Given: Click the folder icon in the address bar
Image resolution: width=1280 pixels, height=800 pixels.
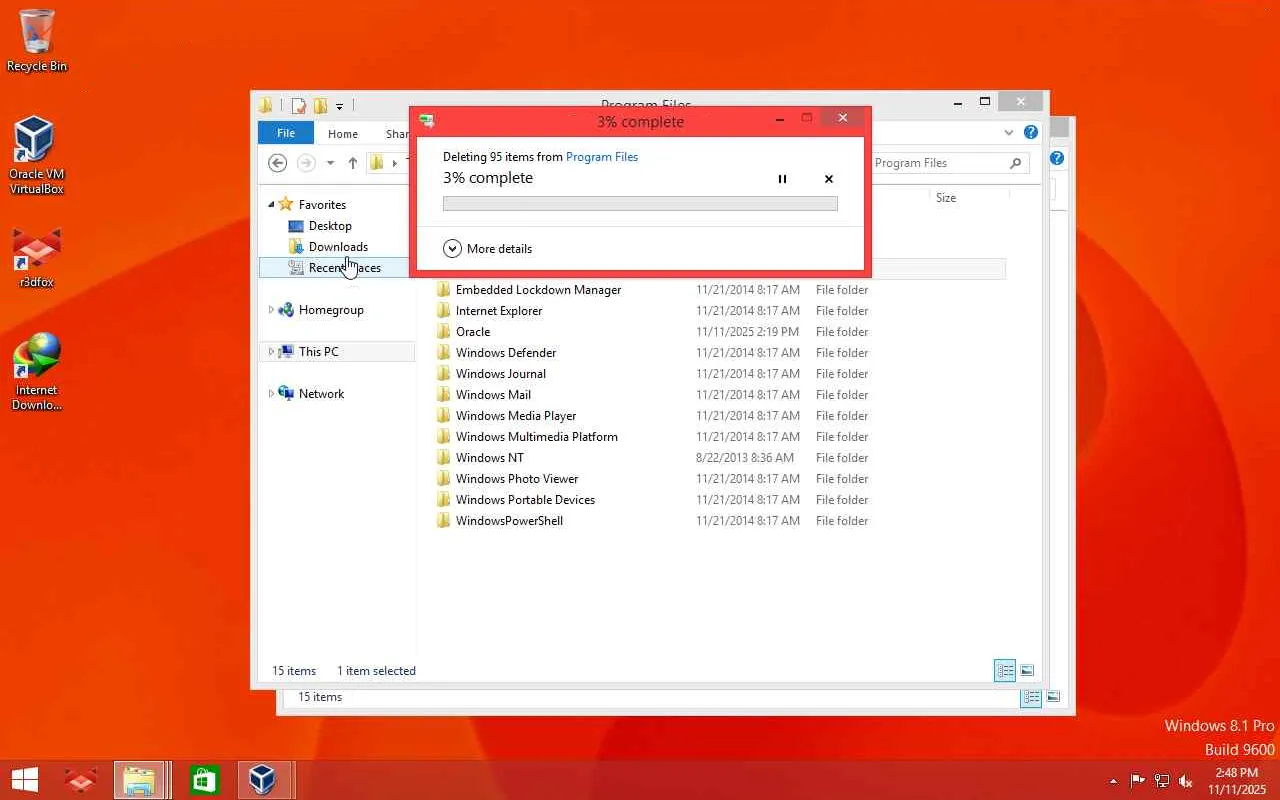Looking at the screenshot, I should click(377, 163).
